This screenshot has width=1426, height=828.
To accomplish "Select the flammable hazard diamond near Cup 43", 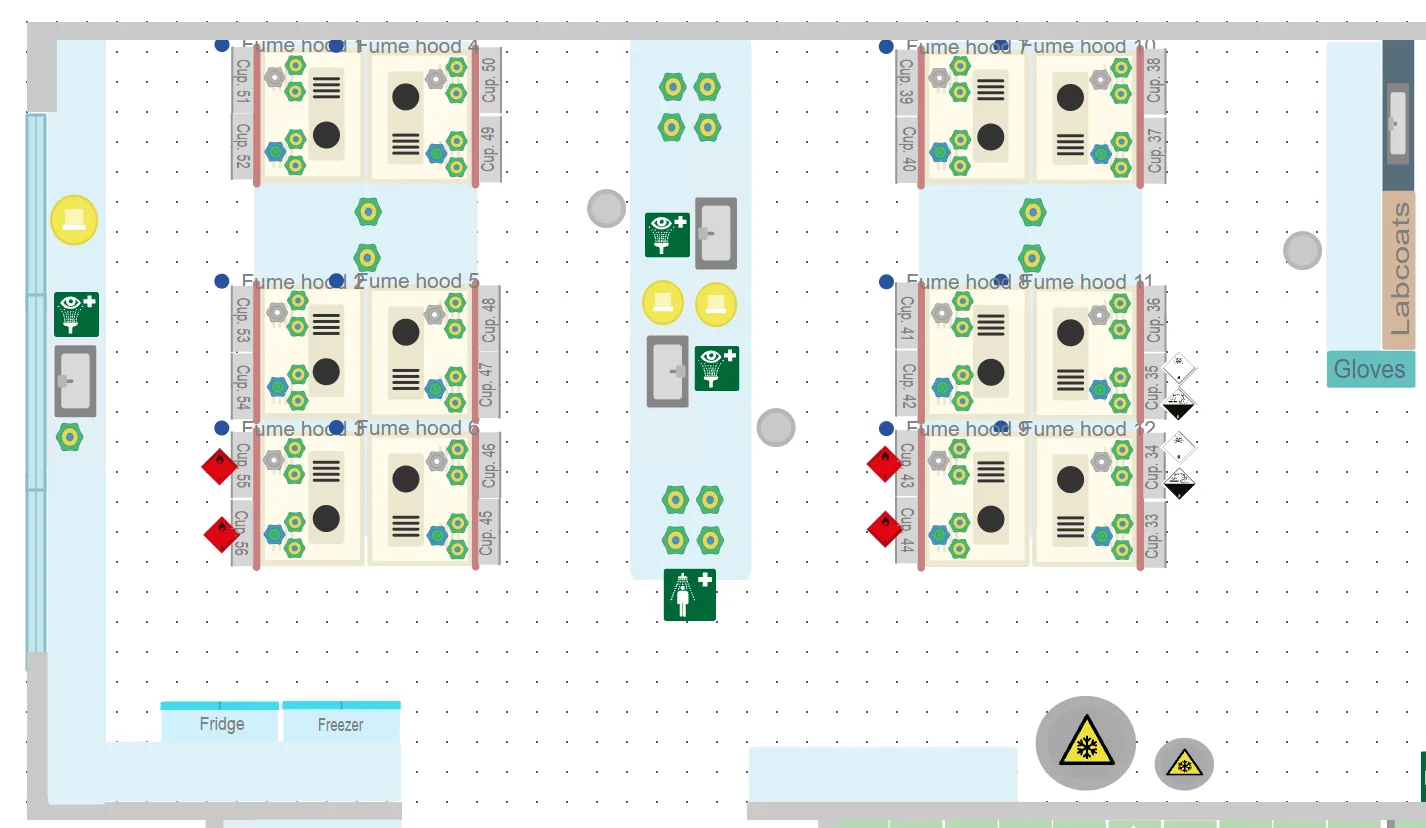I will click(x=883, y=464).
